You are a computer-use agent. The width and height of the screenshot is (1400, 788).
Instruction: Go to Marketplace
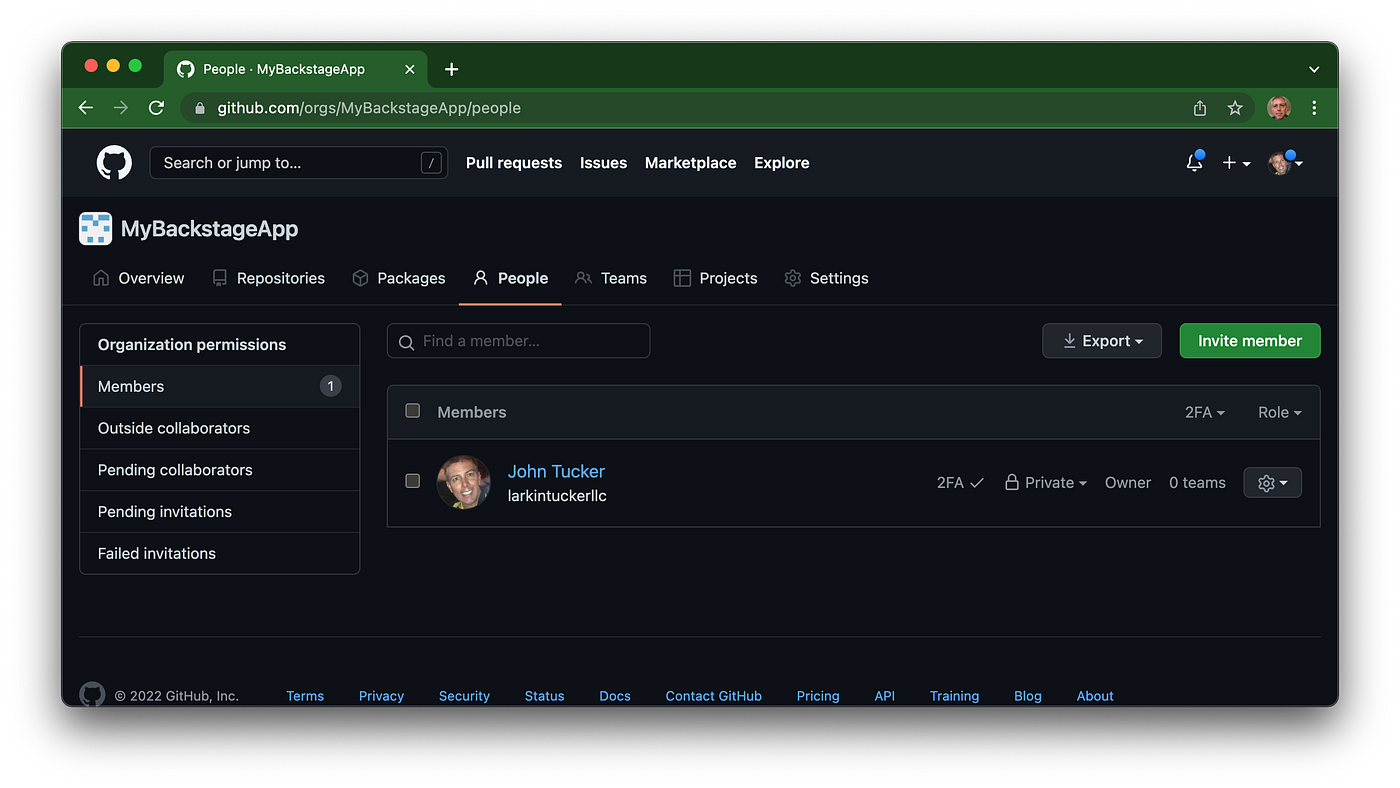point(691,163)
